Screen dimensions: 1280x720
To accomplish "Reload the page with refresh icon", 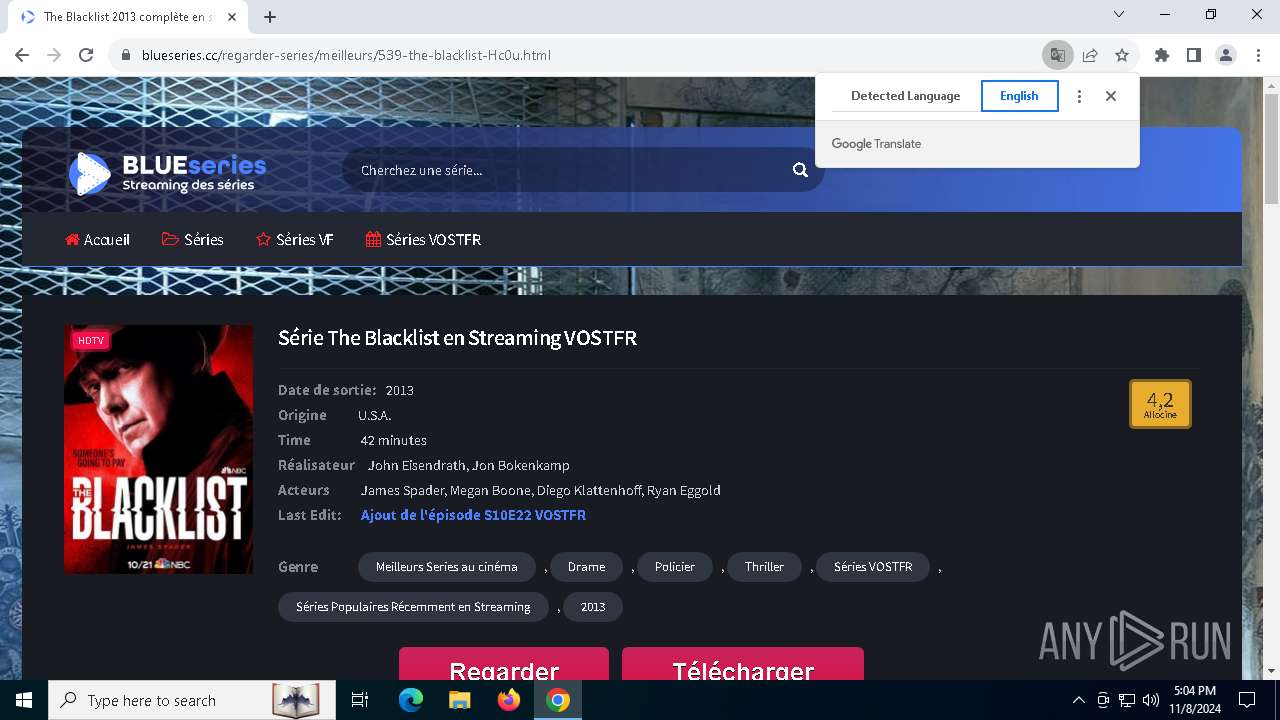I will tap(86, 55).
